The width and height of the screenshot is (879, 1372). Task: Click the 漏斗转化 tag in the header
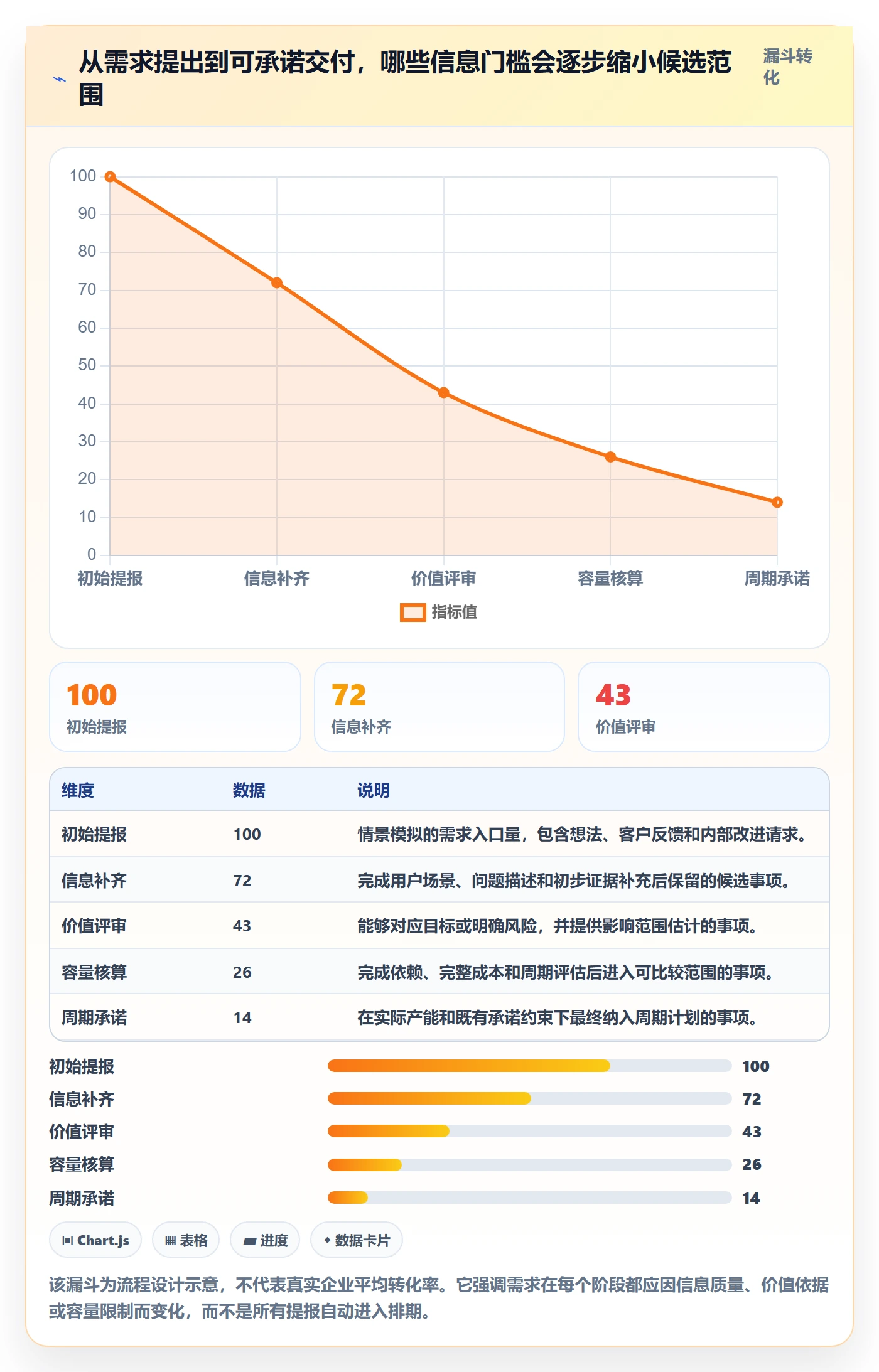(787, 67)
